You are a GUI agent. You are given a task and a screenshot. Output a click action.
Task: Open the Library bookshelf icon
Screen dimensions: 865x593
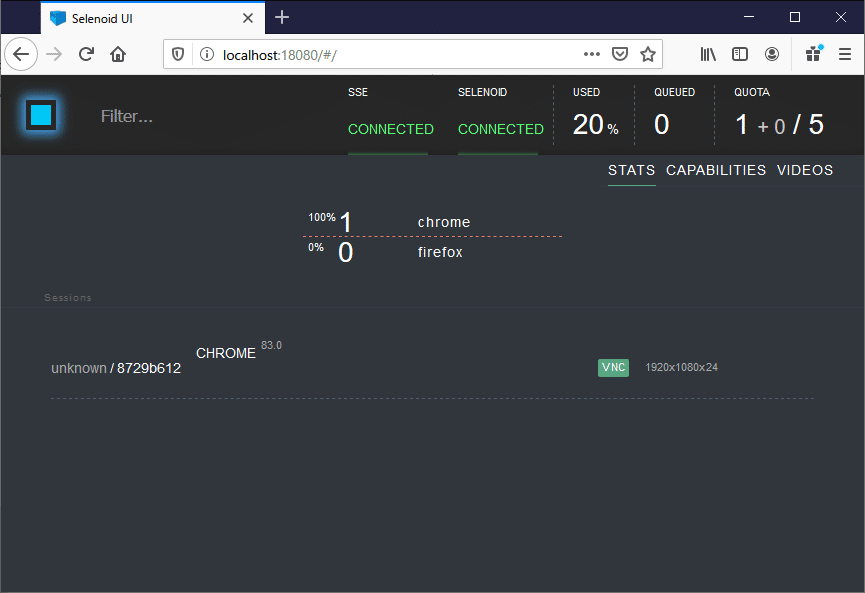point(708,54)
